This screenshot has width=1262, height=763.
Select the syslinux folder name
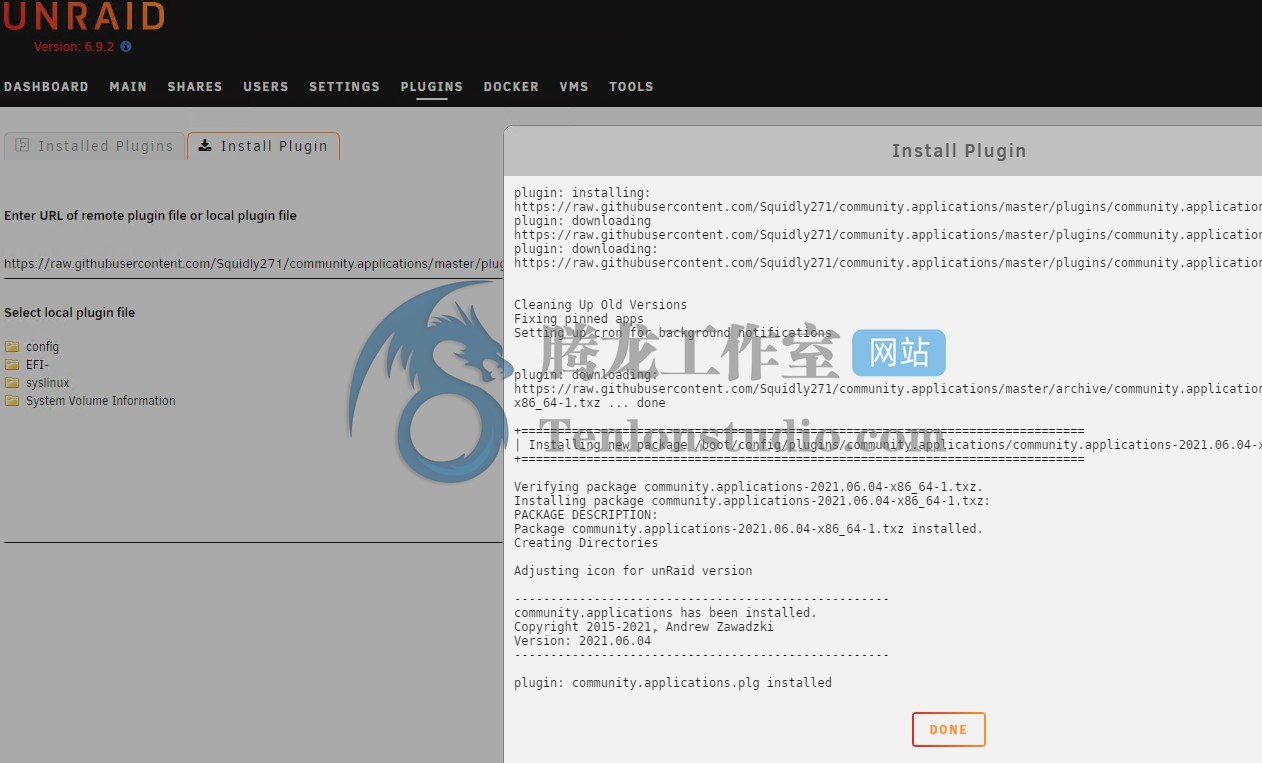(x=48, y=383)
